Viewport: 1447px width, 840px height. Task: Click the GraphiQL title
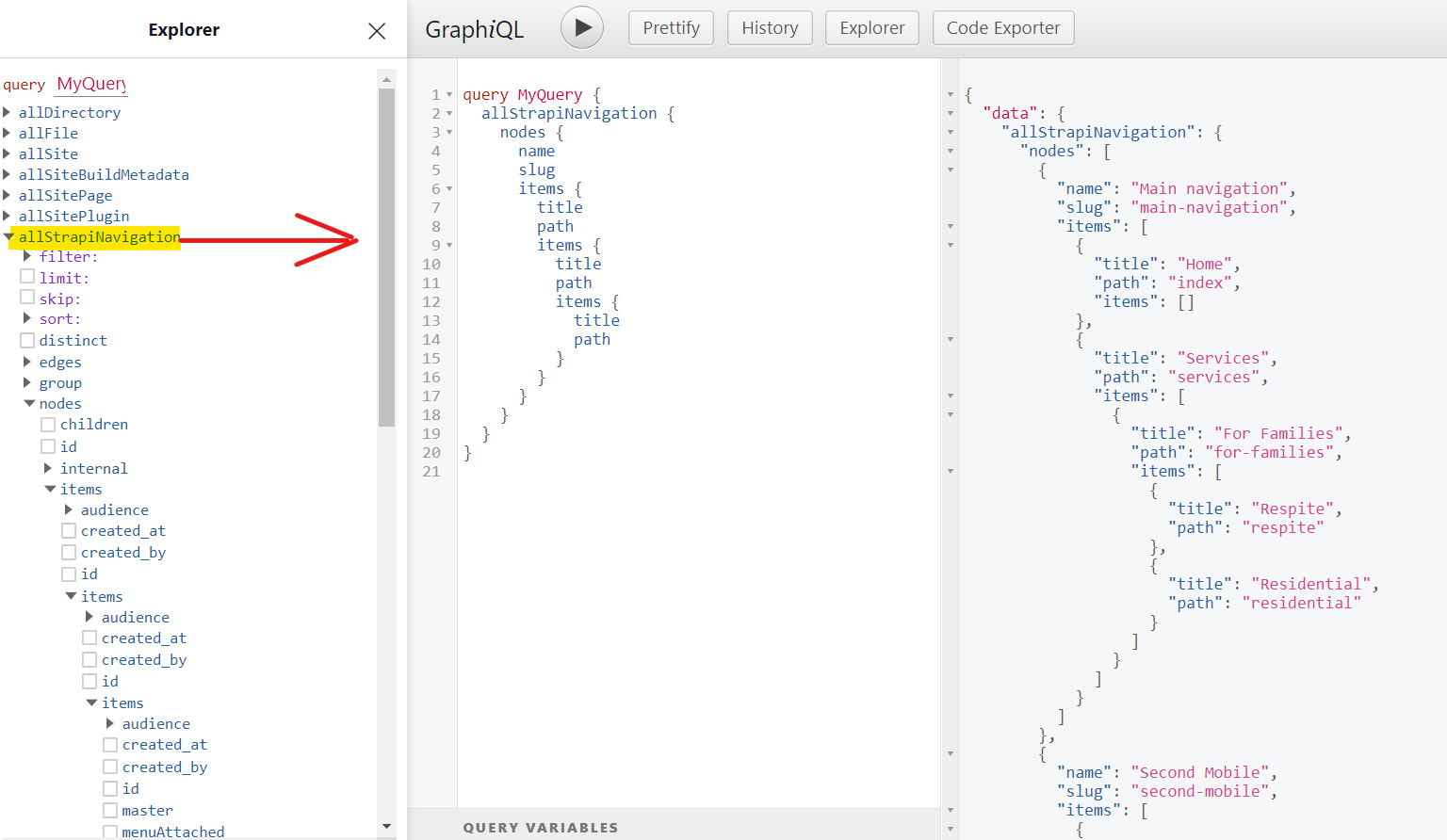point(474,29)
